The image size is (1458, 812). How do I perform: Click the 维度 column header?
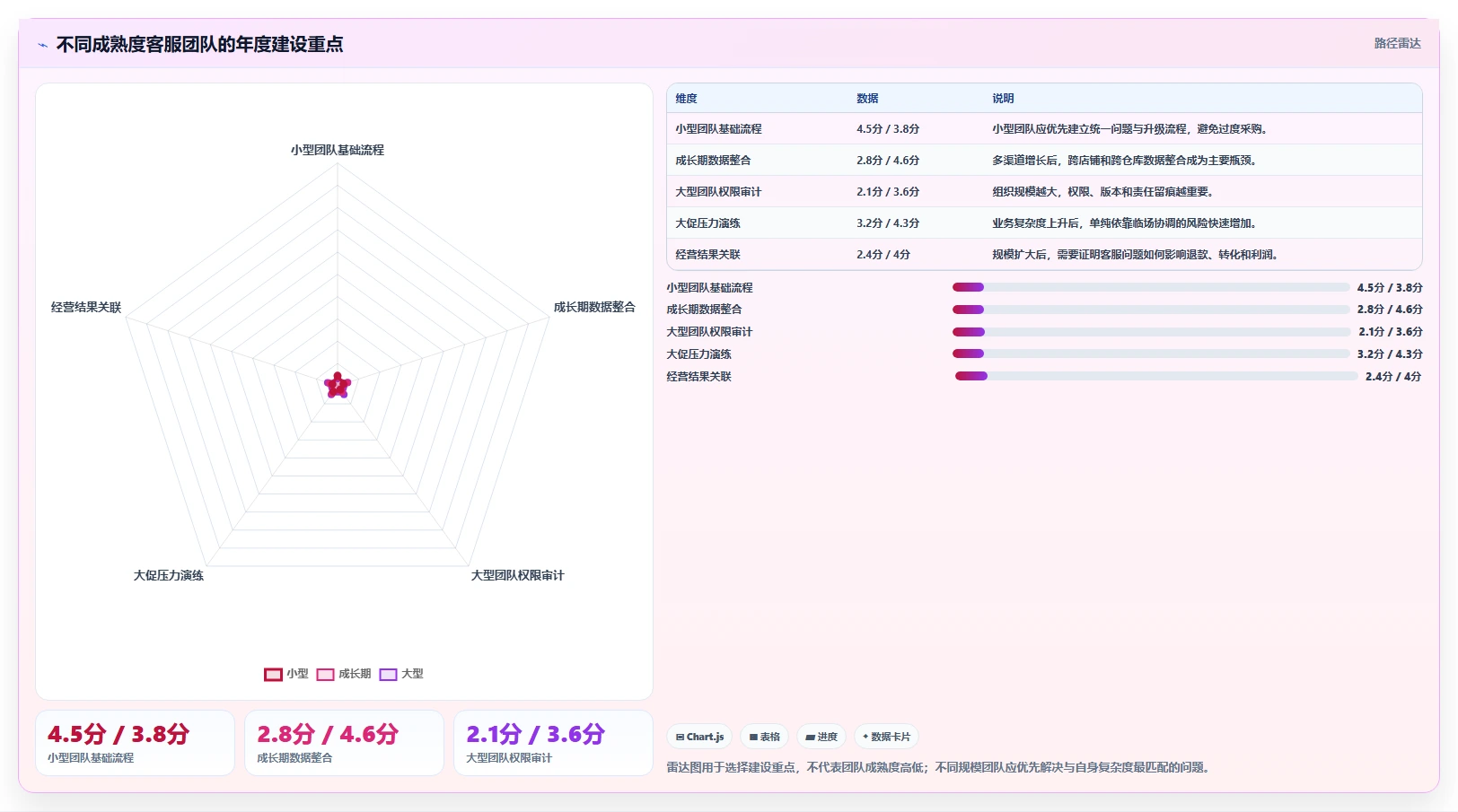click(x=686, y=99)
